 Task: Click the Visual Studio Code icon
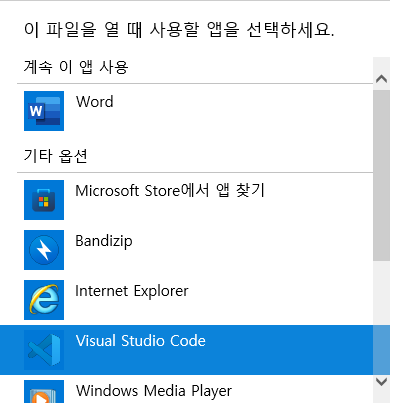(44, 350)
